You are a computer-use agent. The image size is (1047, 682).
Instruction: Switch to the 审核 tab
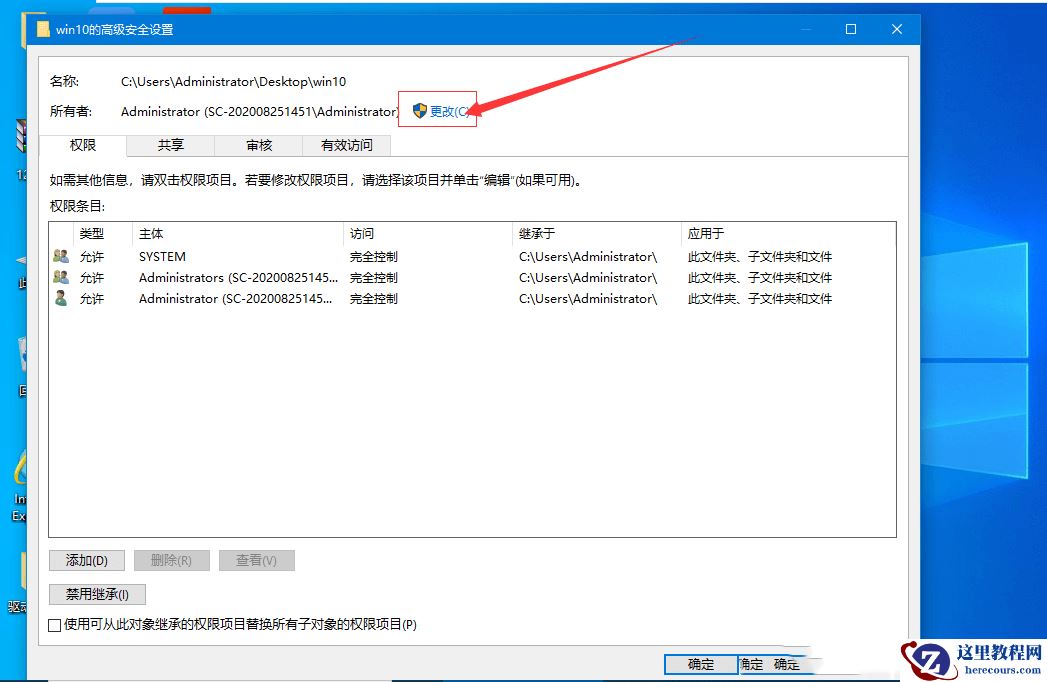pyautogui.click(x=258, y=145)
